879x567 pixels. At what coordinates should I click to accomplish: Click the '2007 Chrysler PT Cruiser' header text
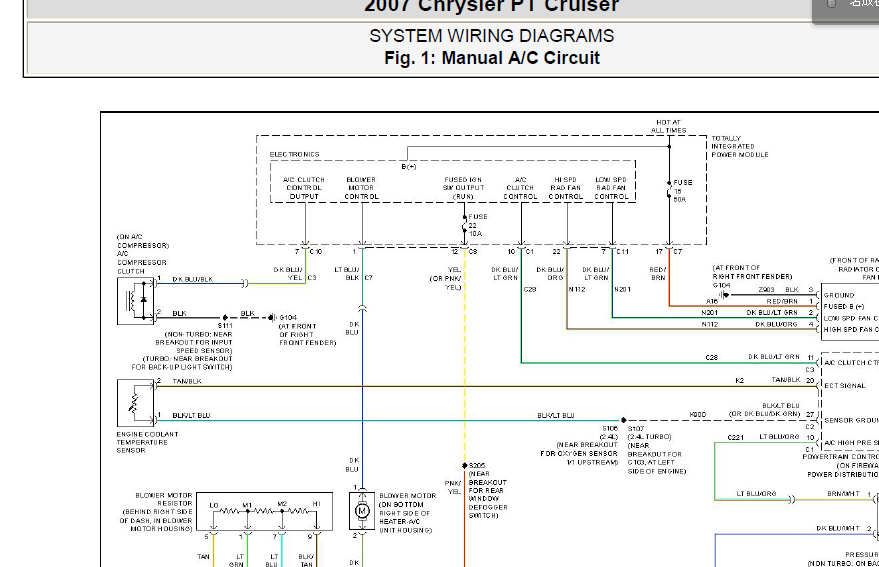pos(491,6)
